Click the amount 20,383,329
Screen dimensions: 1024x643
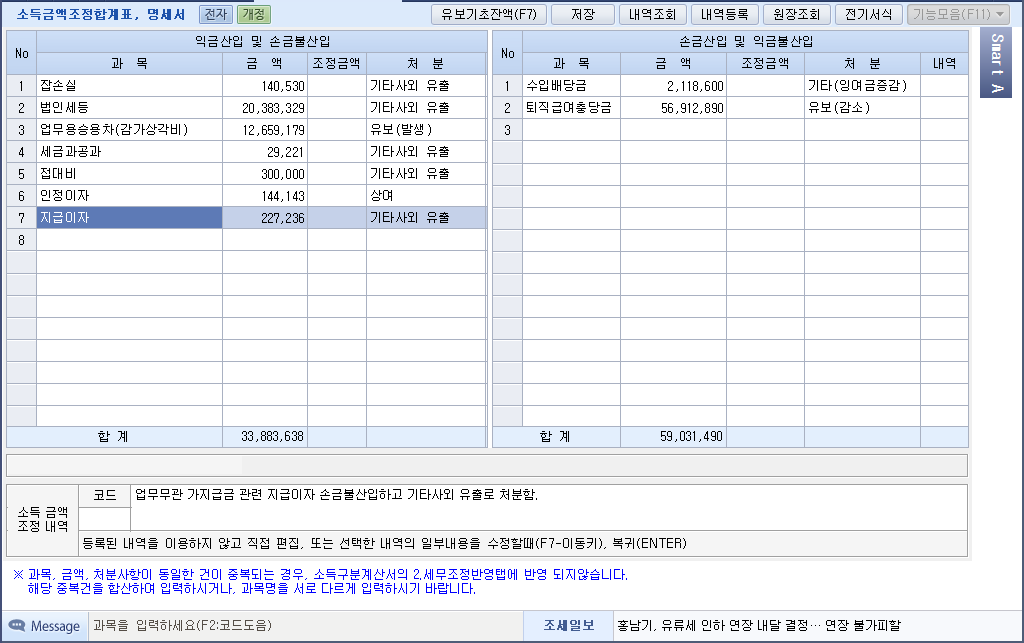(273, 108)
